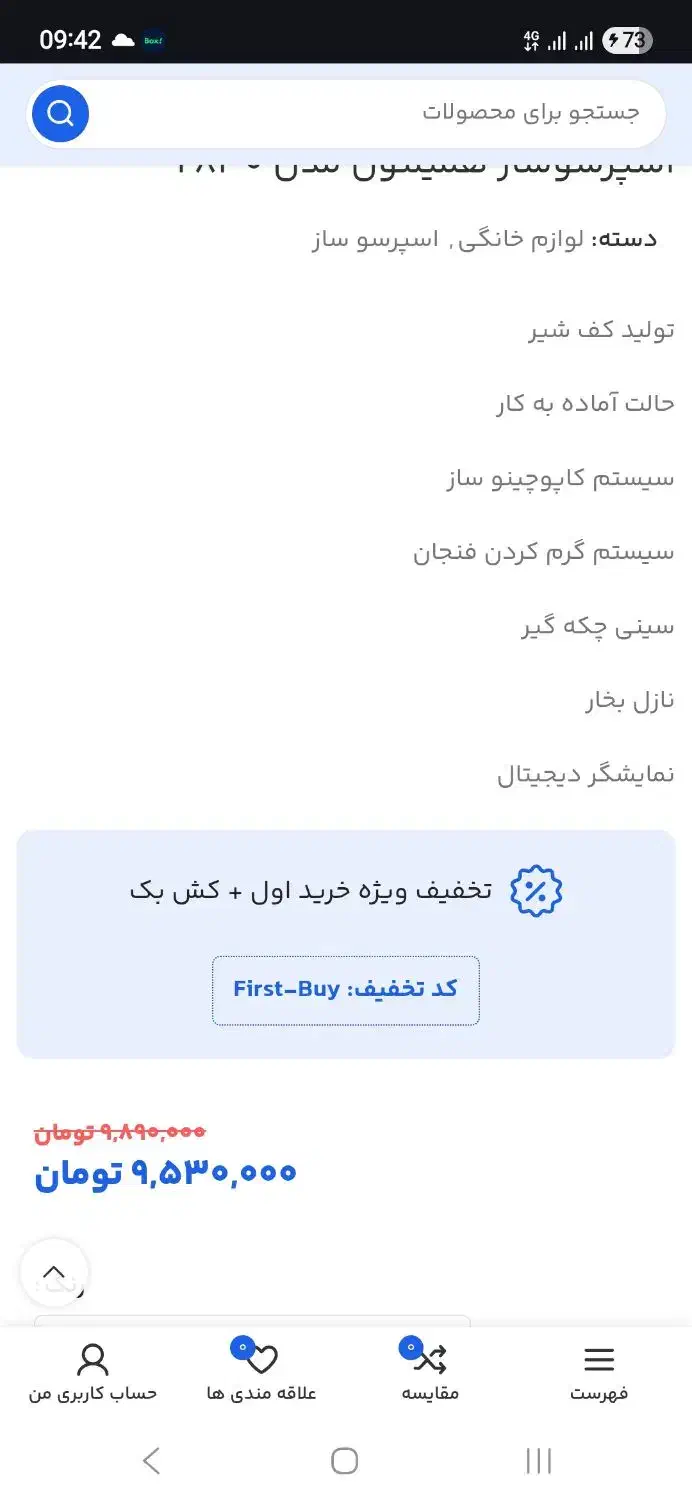Tap the 9,530,000 تومان sale price
Image resolution: width=692 pixels, height=1500 pixels.
click(x=166, y=1172)
